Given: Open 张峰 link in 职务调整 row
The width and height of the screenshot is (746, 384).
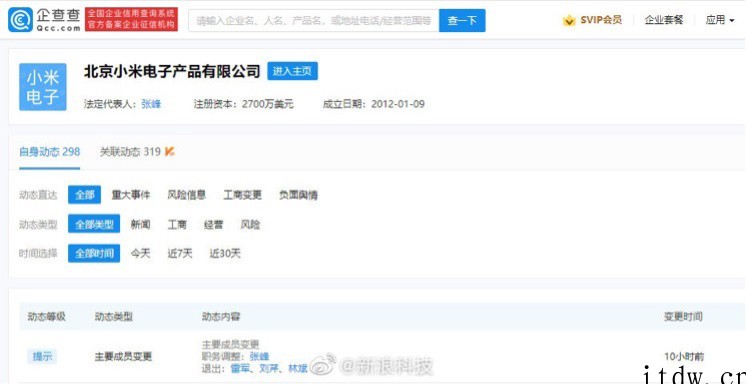Looking at the screenshot, I should (259, 356).
